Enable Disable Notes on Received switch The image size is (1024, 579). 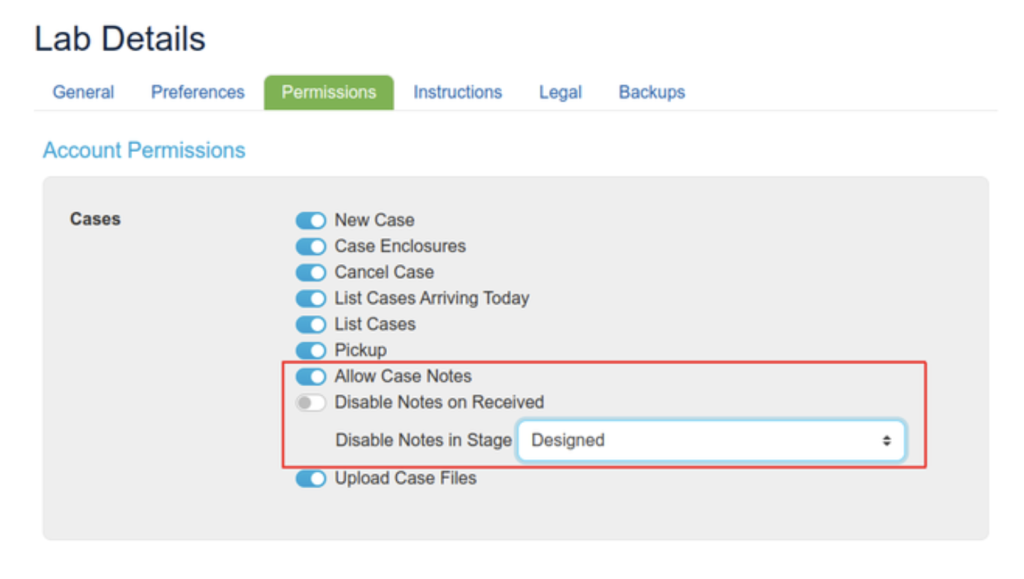pyautogui.click(x=311, y=403)
